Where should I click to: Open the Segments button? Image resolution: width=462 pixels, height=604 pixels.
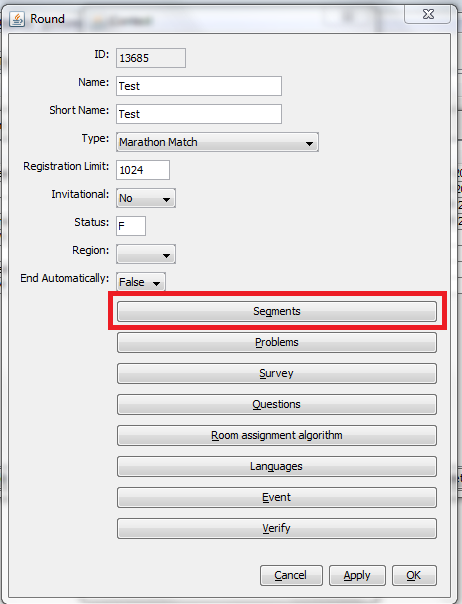277,311
